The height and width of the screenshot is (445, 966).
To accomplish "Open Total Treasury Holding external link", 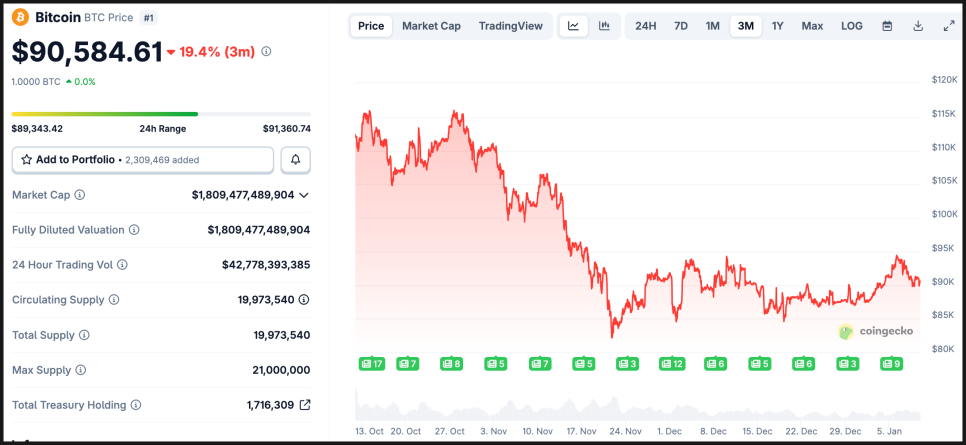I will coord(305,405).
